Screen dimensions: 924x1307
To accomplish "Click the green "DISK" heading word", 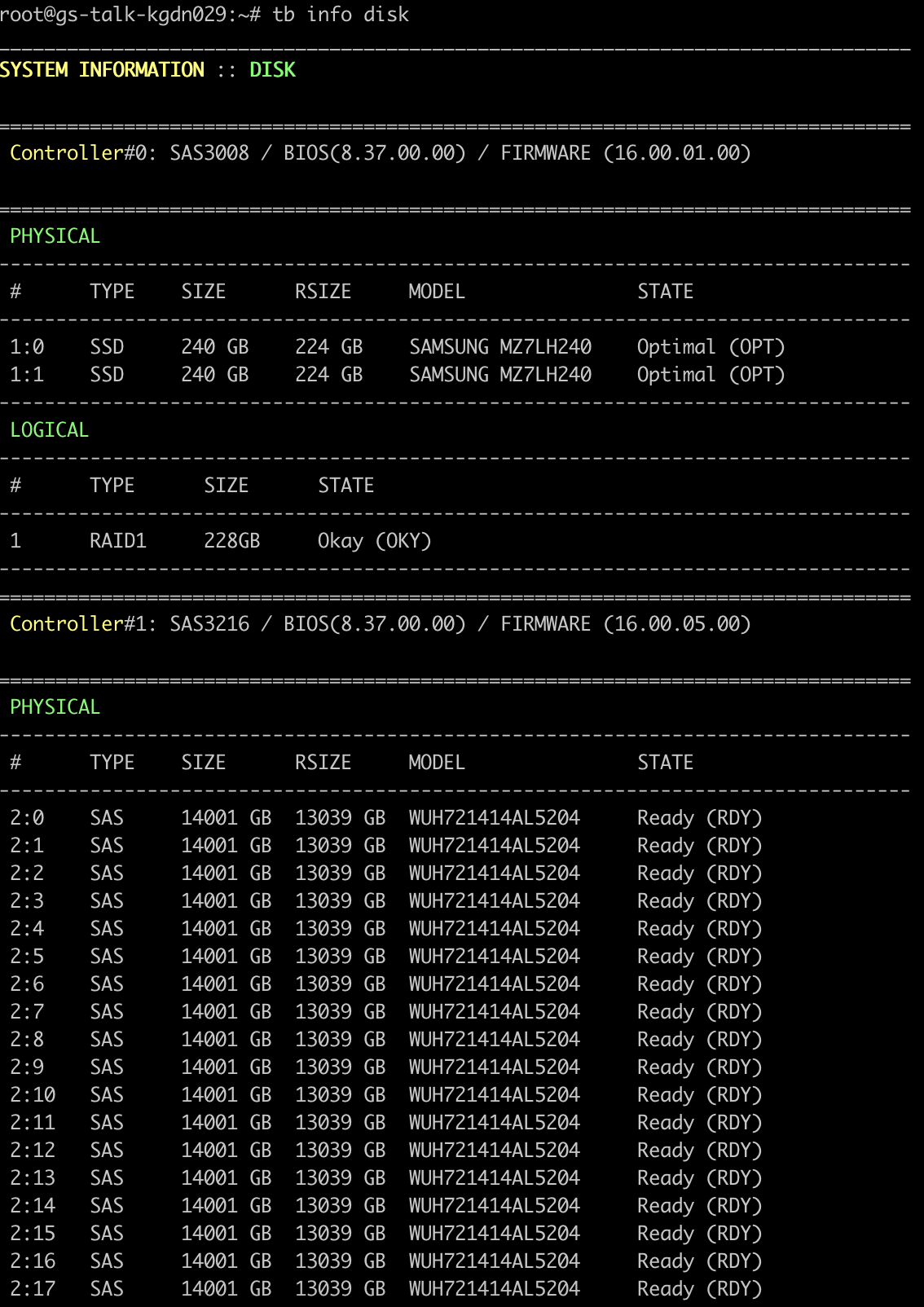I will click(x=272, y=70).
